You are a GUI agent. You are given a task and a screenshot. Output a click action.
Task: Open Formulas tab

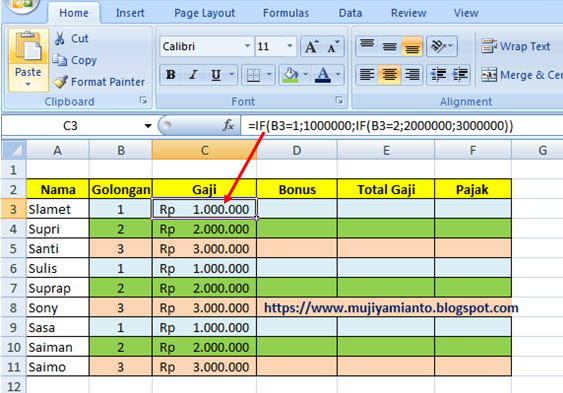tap(286, 13)
